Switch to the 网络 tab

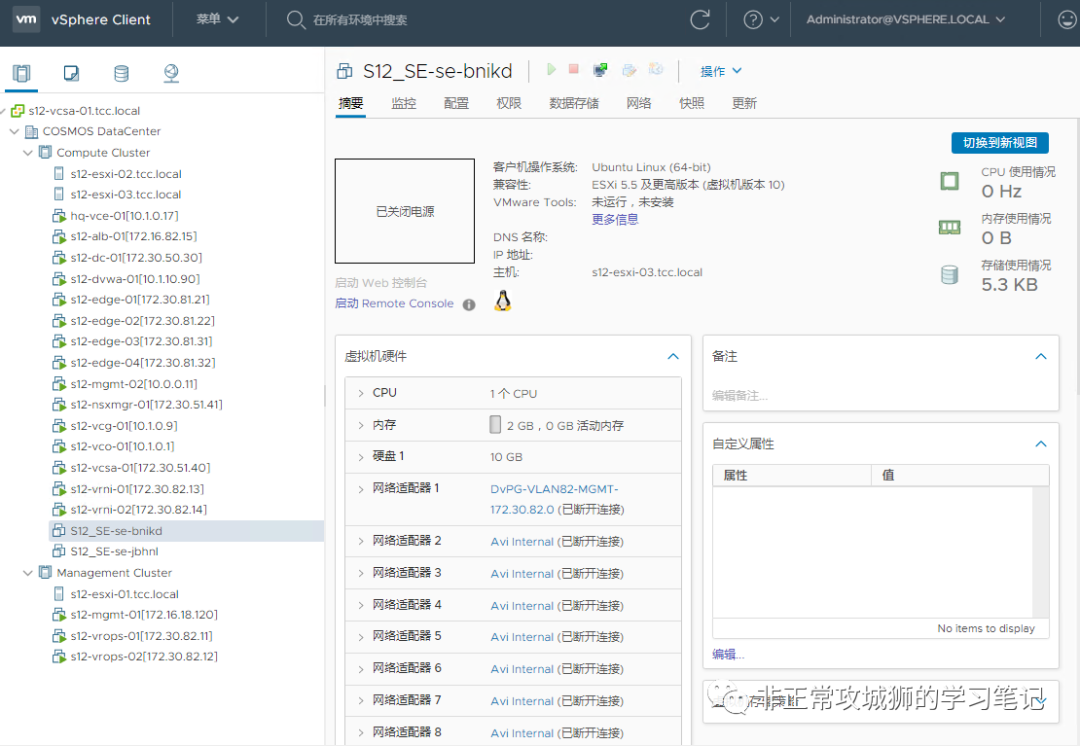(x=638, y=103)
